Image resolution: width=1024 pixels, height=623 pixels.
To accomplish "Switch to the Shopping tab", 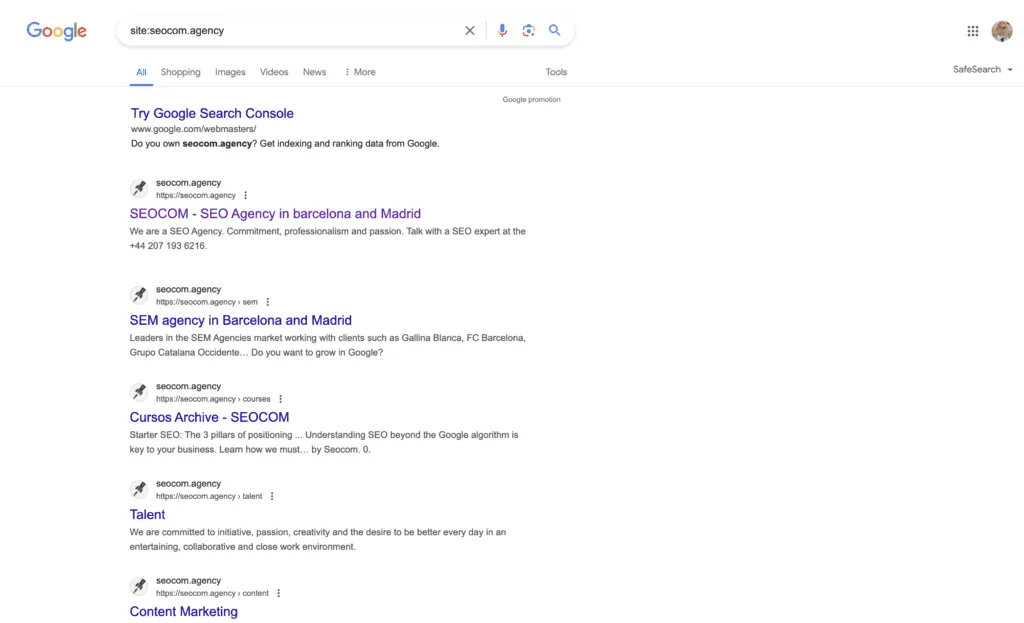I will 180,72.
